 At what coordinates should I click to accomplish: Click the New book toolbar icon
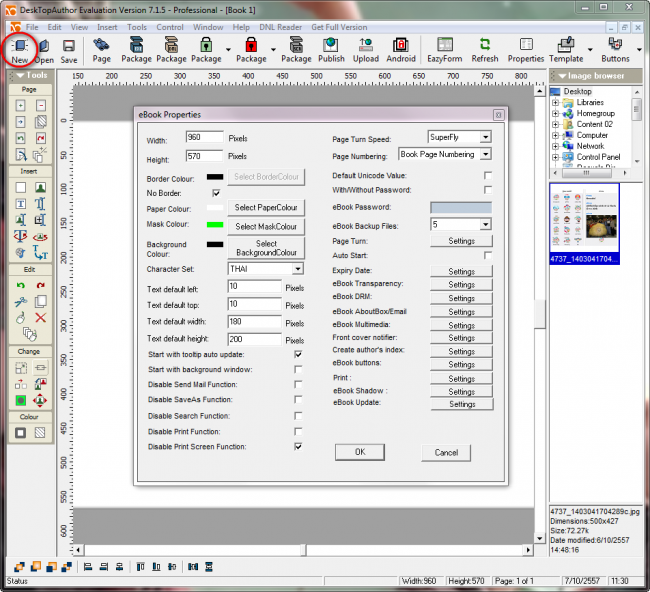click(x=20, y=46)
